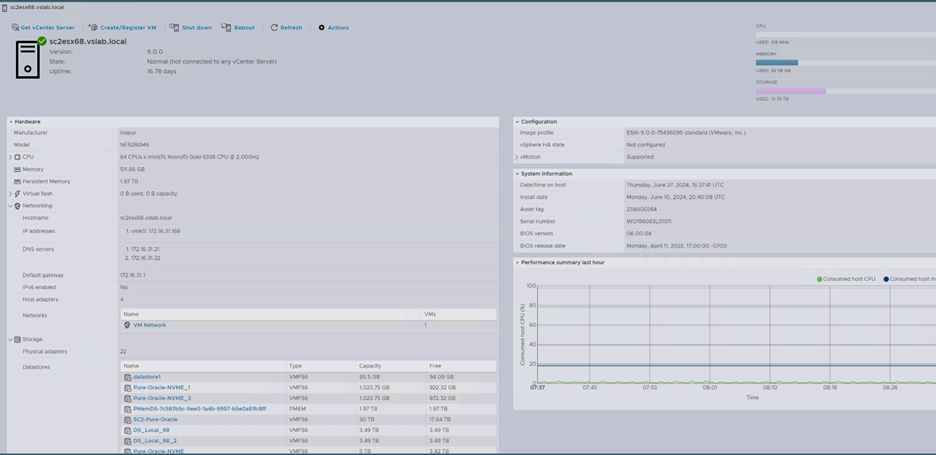Viewport: 936px width, 455px height.
Task: Open the Pure-Oracle-NVME_1 datastore link
Action: pos(161,388)
